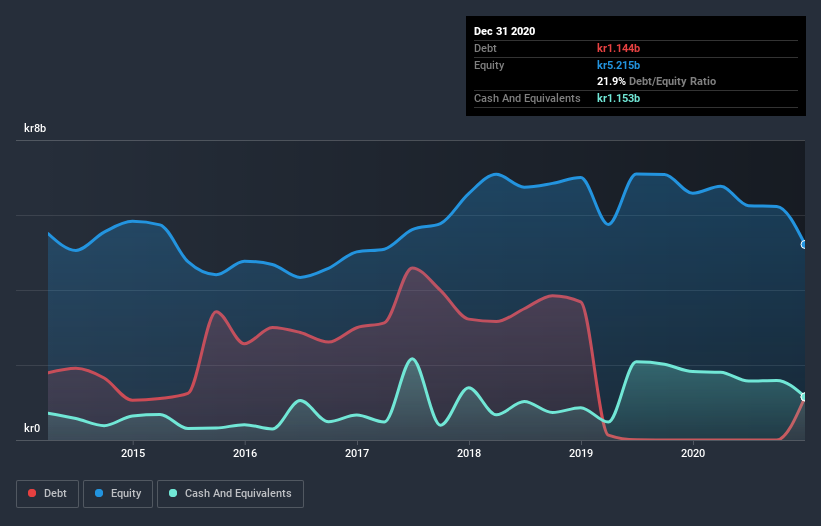The width and height of the screenshot is (821, 526).
Task: Click the 2019 x-axis label
Action: point(581,453)
